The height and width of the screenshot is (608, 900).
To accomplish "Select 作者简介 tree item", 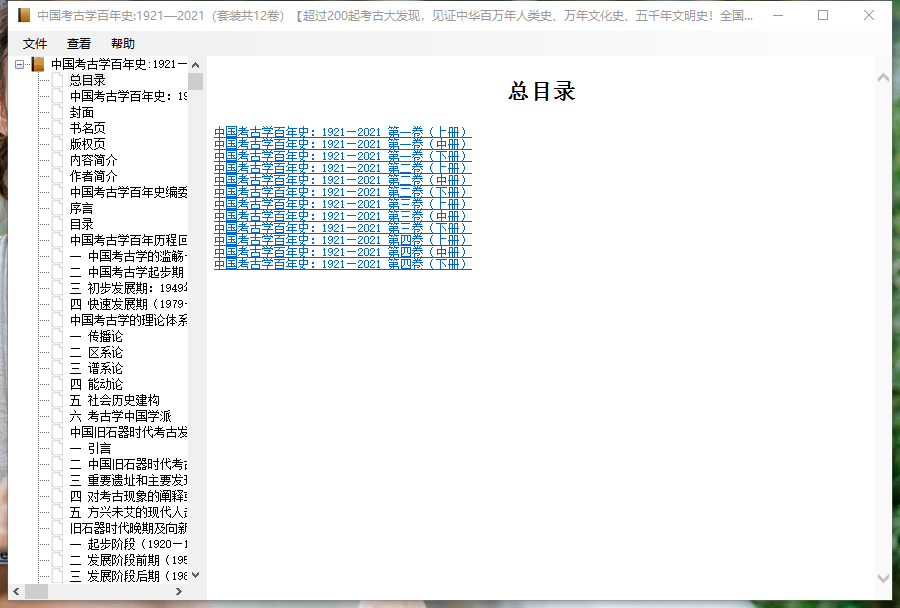I will tap(94, 176).
